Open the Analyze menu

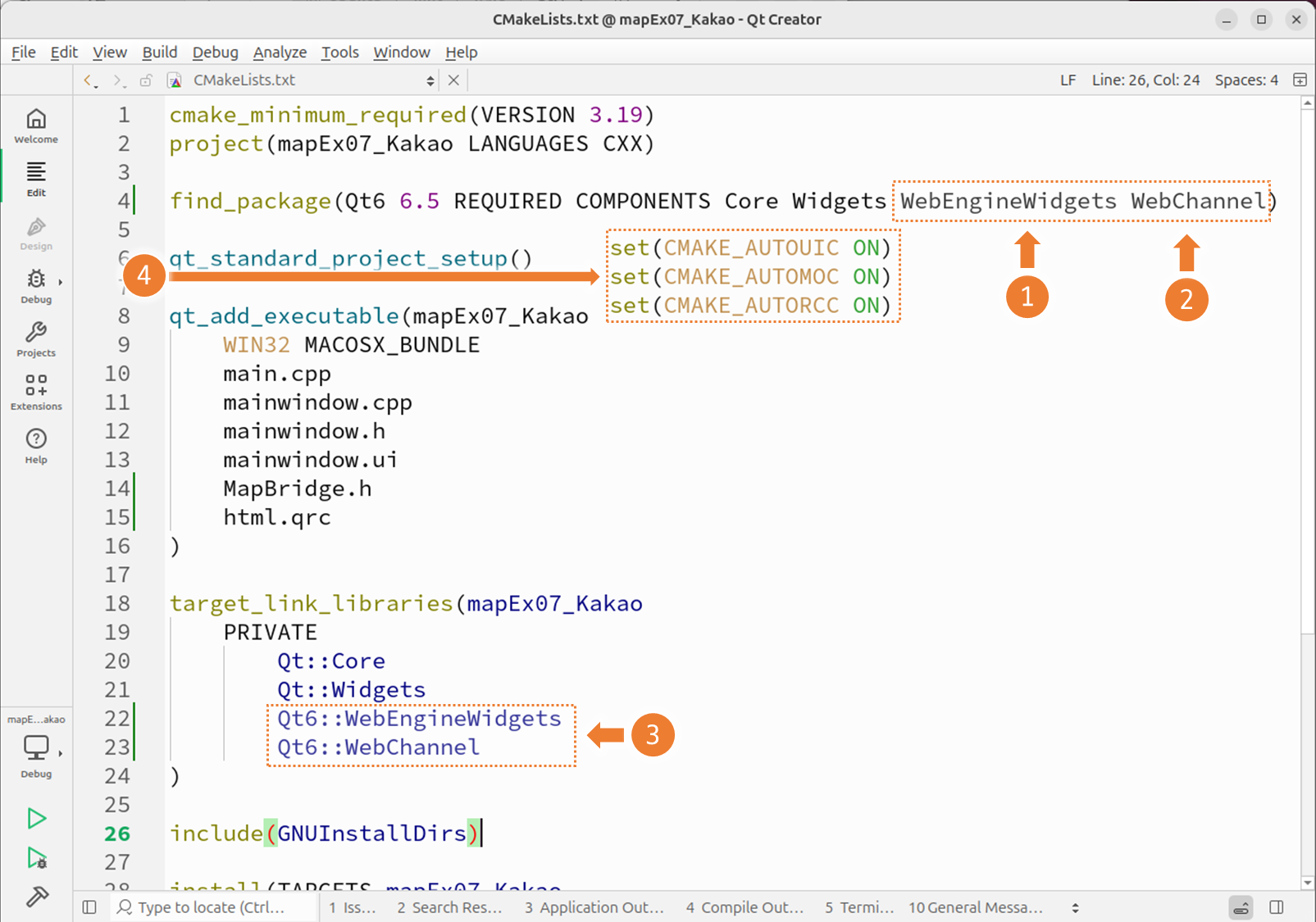[x=280, y=52]
